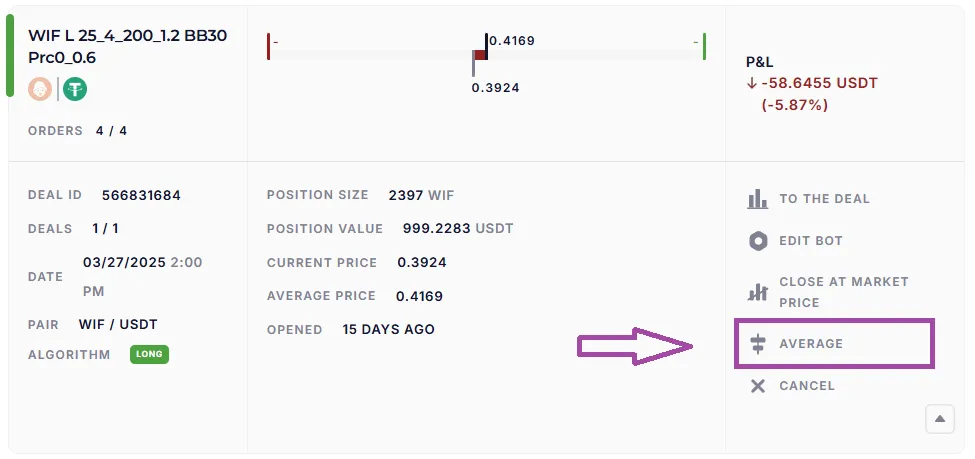Click the Edit Bot hexagon icon
The image size is (975, 459).
point(758,241)
